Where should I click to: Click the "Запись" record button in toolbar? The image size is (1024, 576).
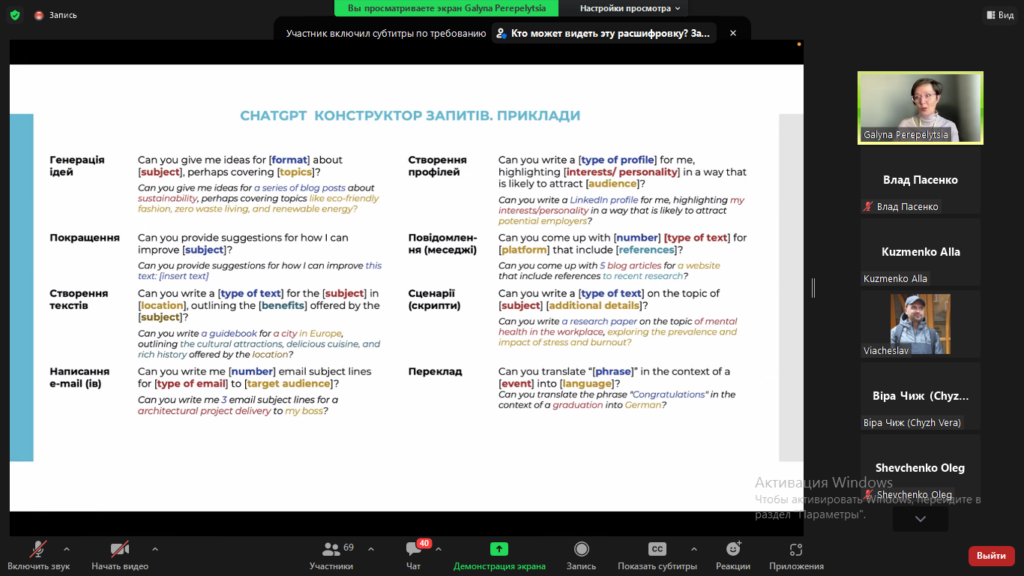(x=581, y=556)
